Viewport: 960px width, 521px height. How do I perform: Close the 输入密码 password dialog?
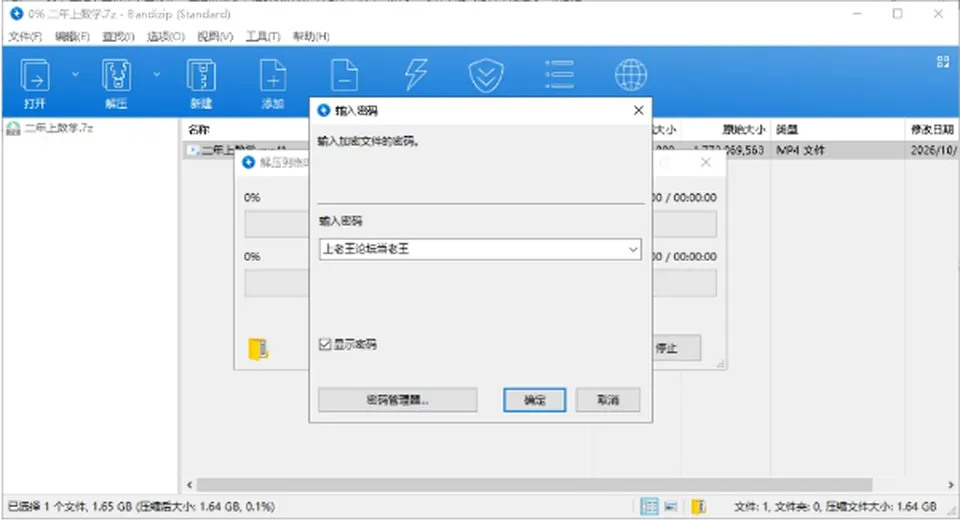[x=639, y=110]
